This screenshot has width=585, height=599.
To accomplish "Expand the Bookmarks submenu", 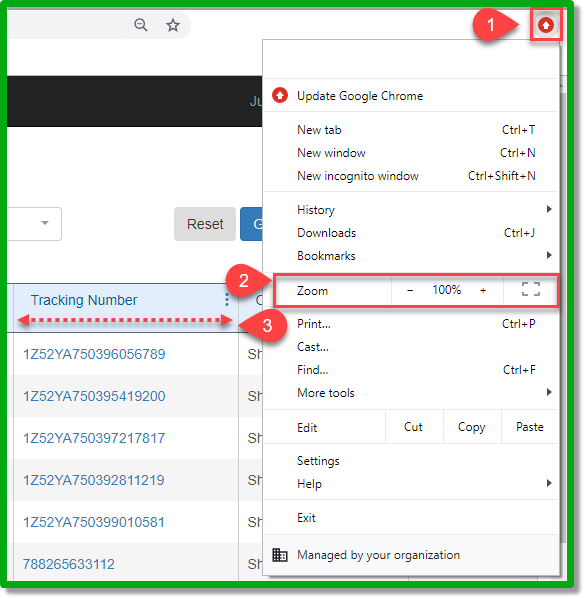I will coord(411,256).
